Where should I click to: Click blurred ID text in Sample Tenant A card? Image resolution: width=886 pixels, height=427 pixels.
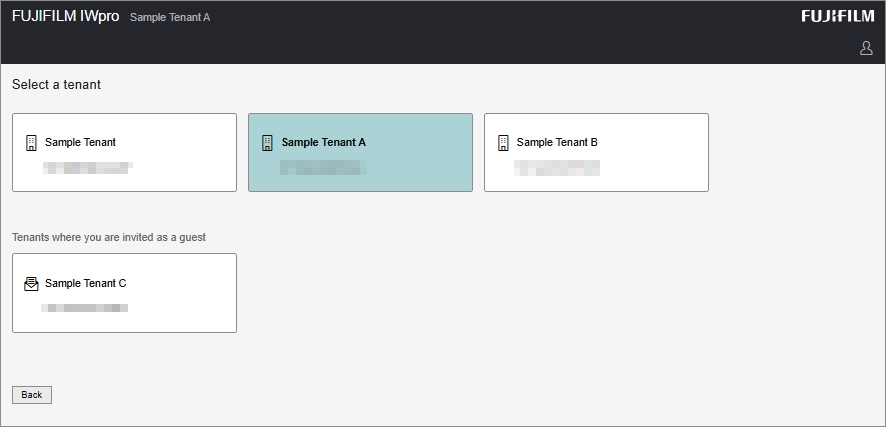click(x=322, y=167)
